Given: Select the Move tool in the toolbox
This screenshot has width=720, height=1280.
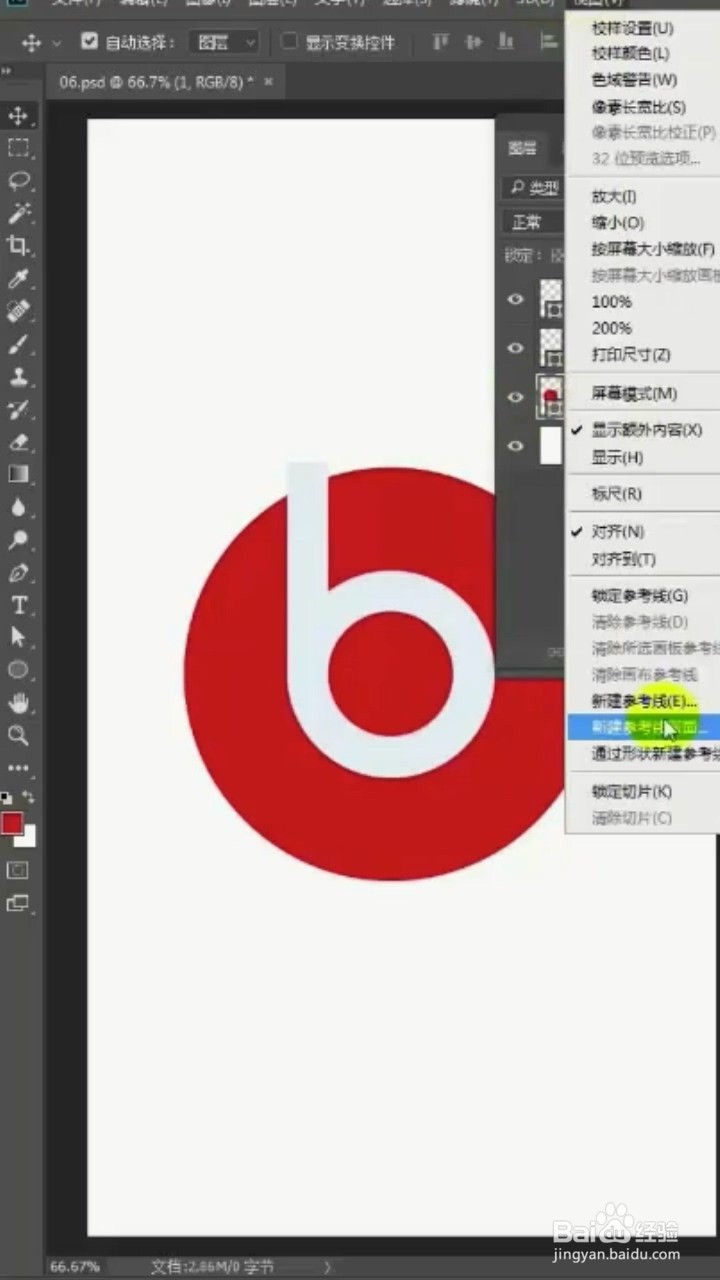Looking at the screenshot, I should pyautogui.click(x=18, y=116).
